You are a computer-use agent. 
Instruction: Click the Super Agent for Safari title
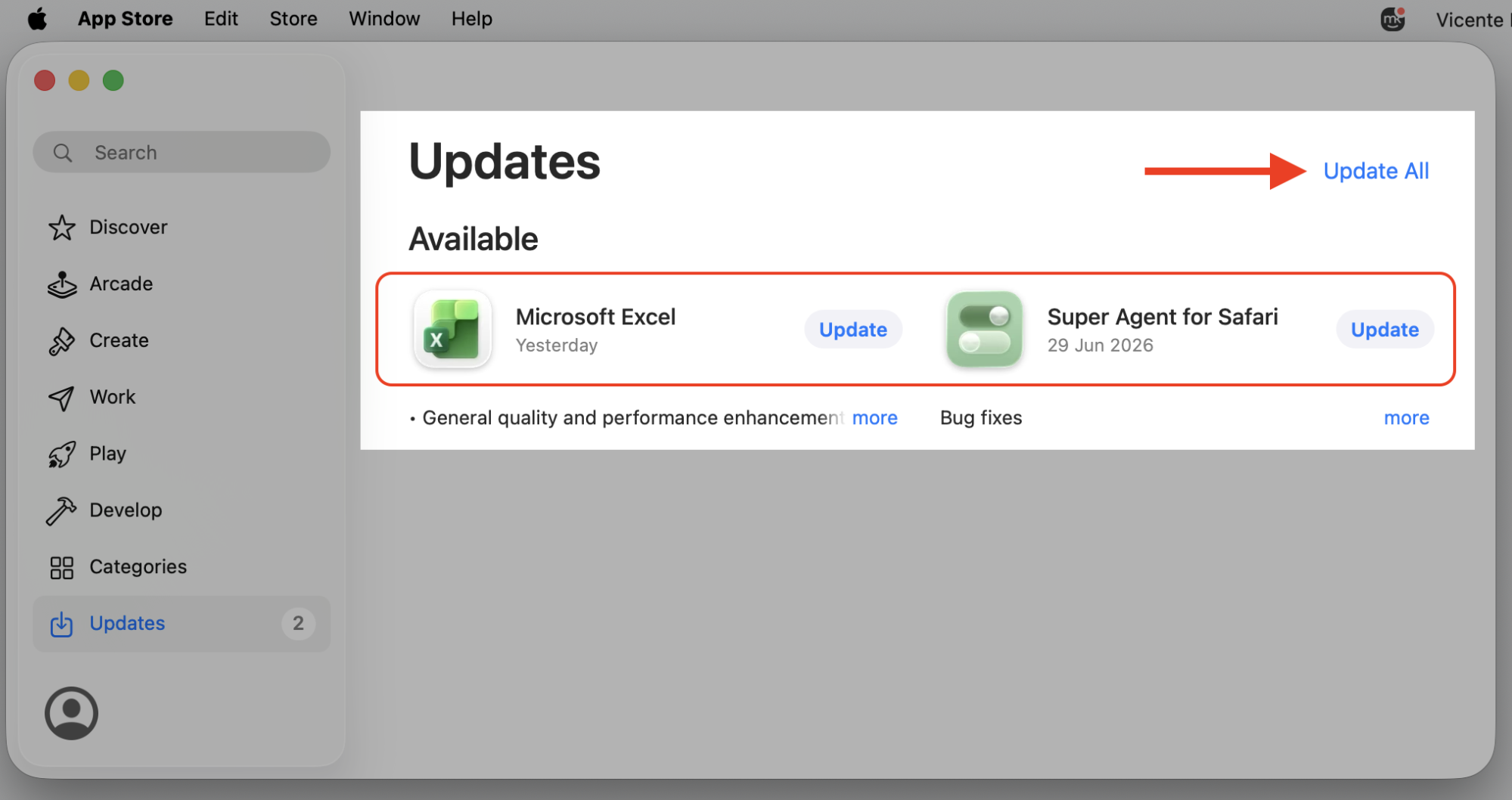pyautogui.click(x=1163, y=317)
